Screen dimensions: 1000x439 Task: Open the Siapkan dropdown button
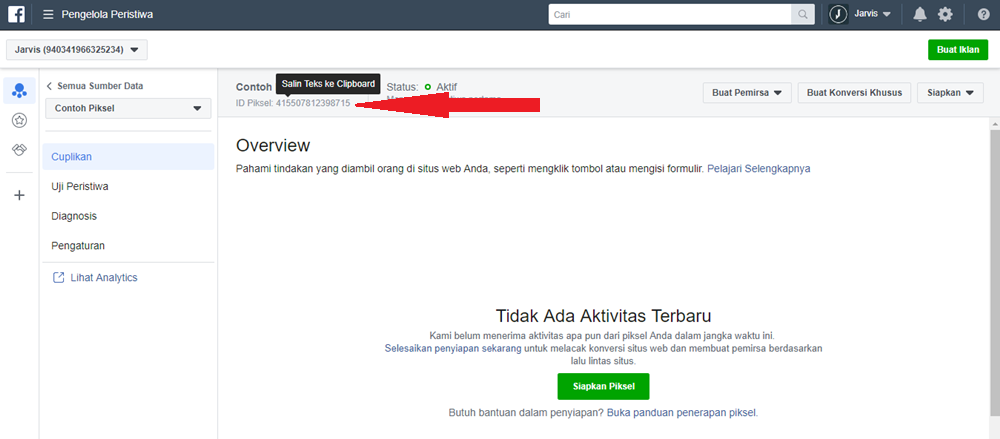point(950,93)
